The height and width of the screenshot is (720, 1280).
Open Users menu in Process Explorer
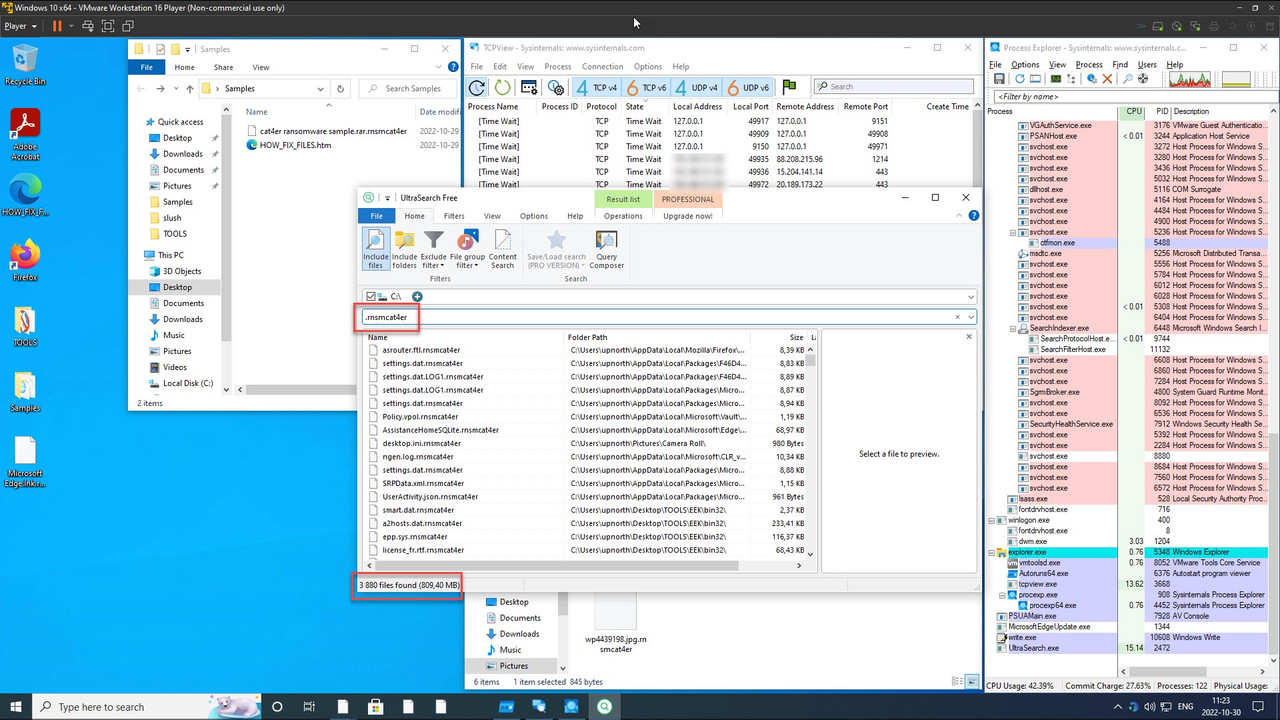click(1147, 65)
